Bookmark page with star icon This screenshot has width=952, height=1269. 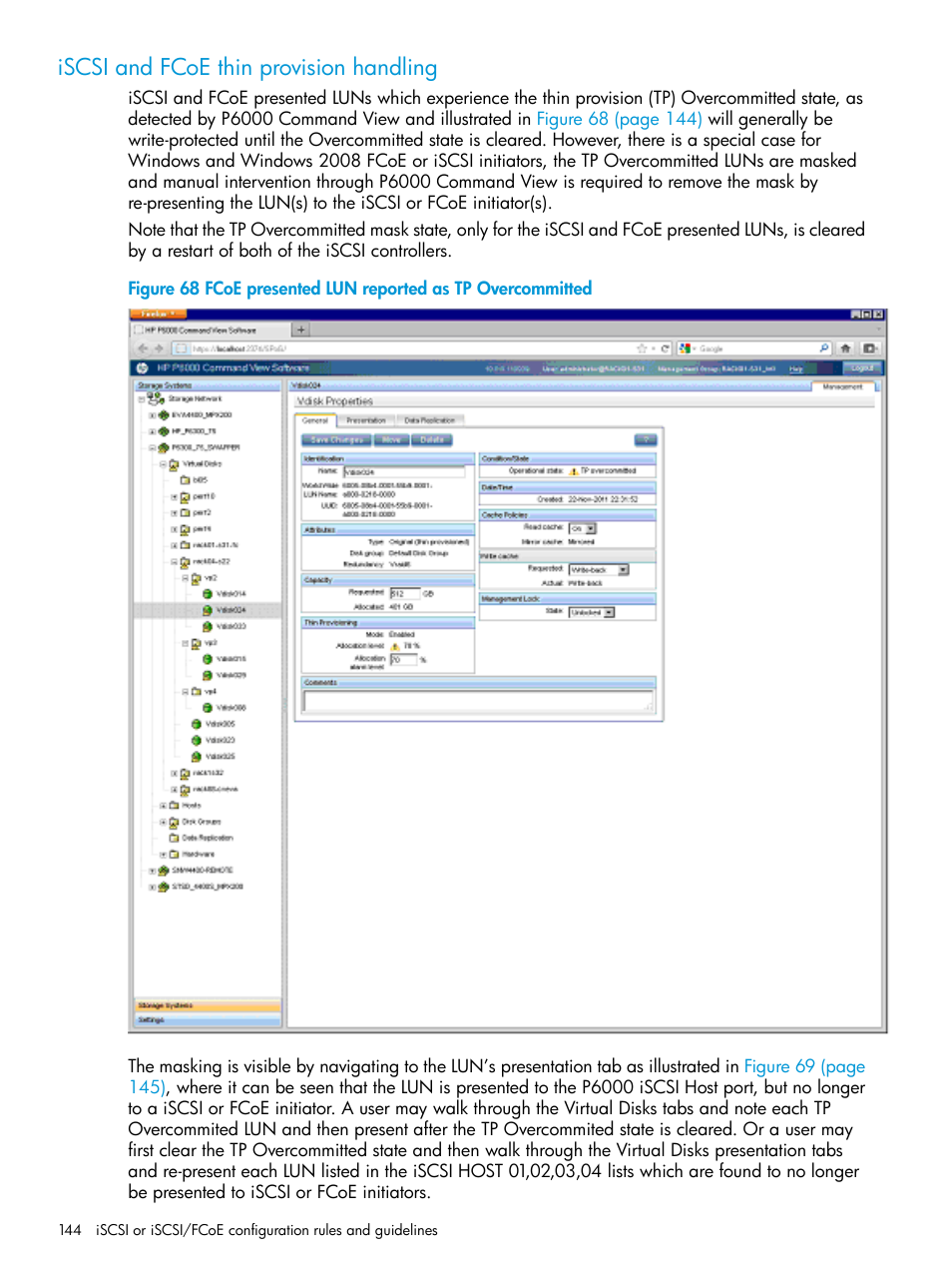[x=642, y=348]
